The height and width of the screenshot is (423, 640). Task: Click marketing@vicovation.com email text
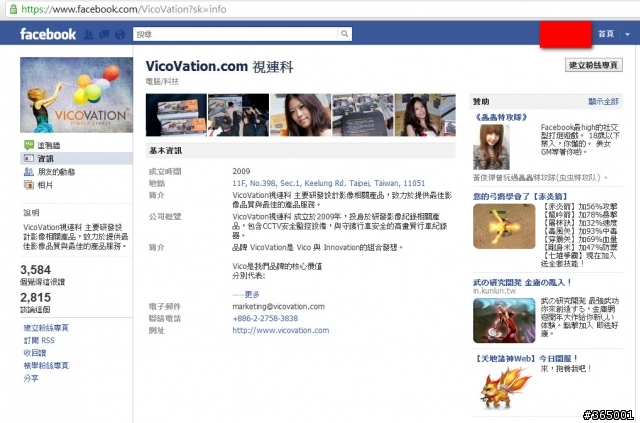[x=278, y=307]
